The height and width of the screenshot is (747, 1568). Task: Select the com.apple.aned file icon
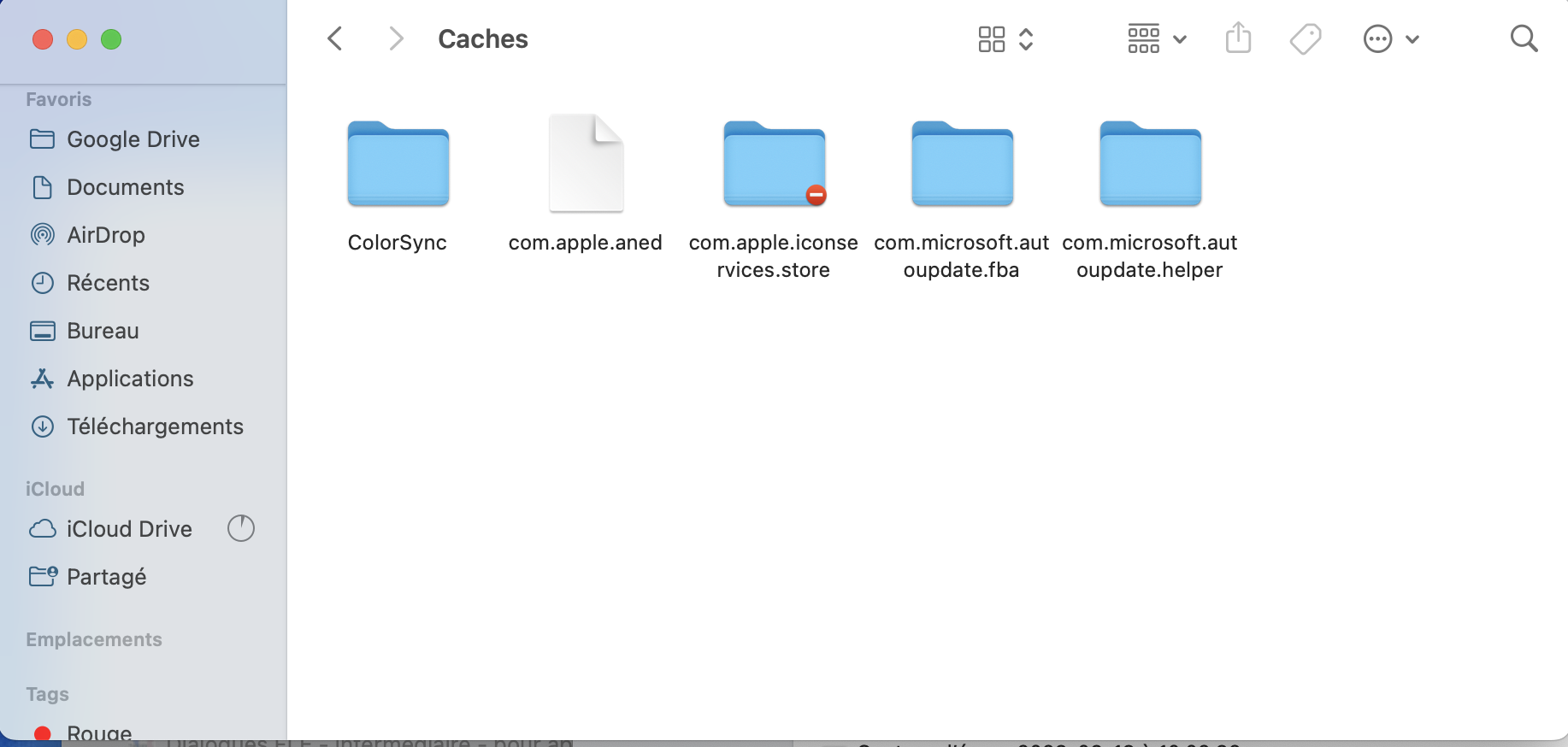(587, 163)
